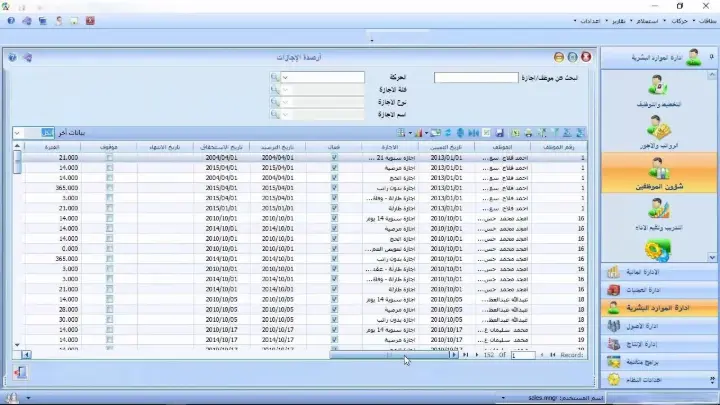Screen dimensions: 720x405
Task: Toggle فعال checkbox for first اجازة الحج row
Action: coord(334,178)
